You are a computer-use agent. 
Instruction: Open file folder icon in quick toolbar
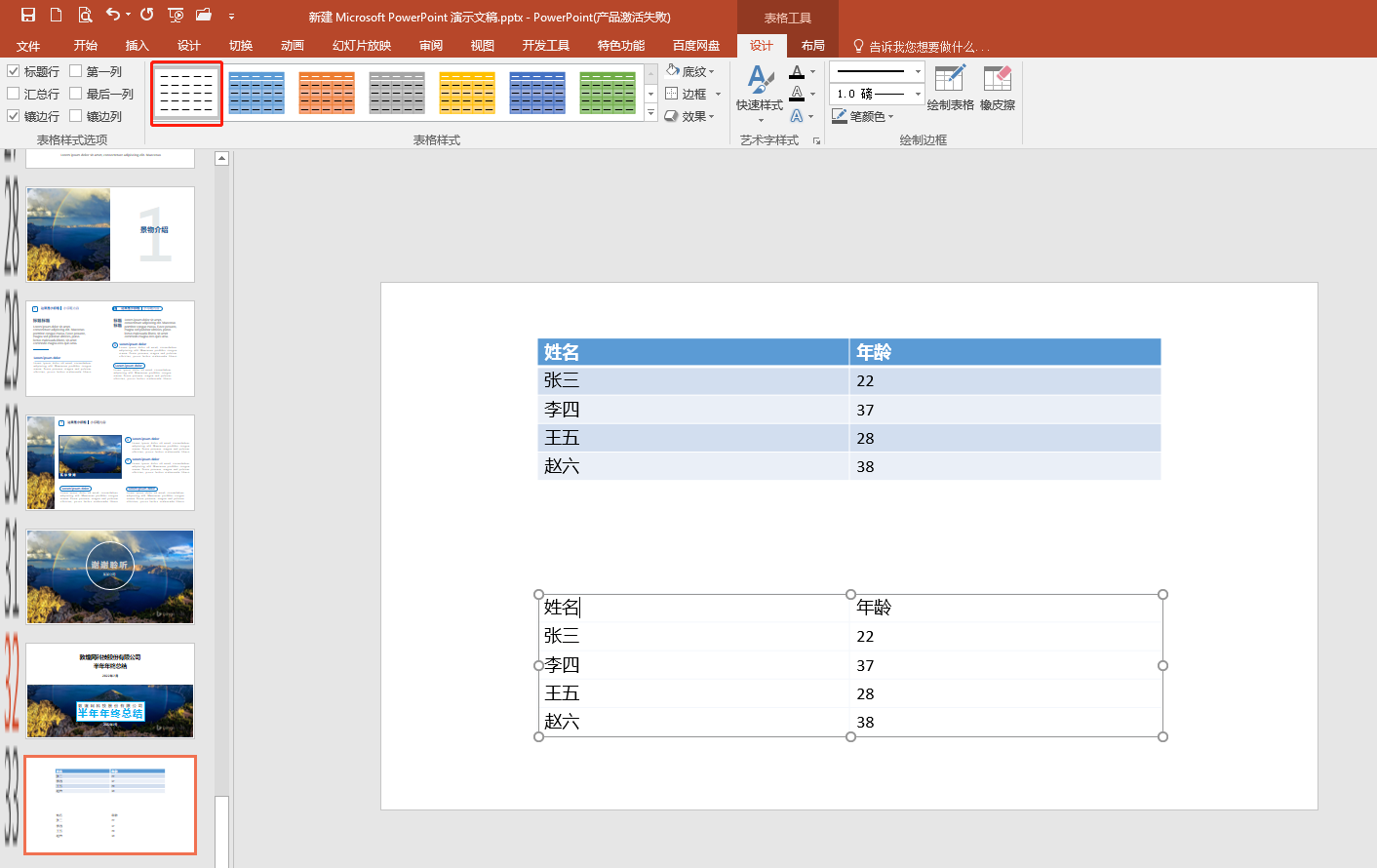[204, 15]
